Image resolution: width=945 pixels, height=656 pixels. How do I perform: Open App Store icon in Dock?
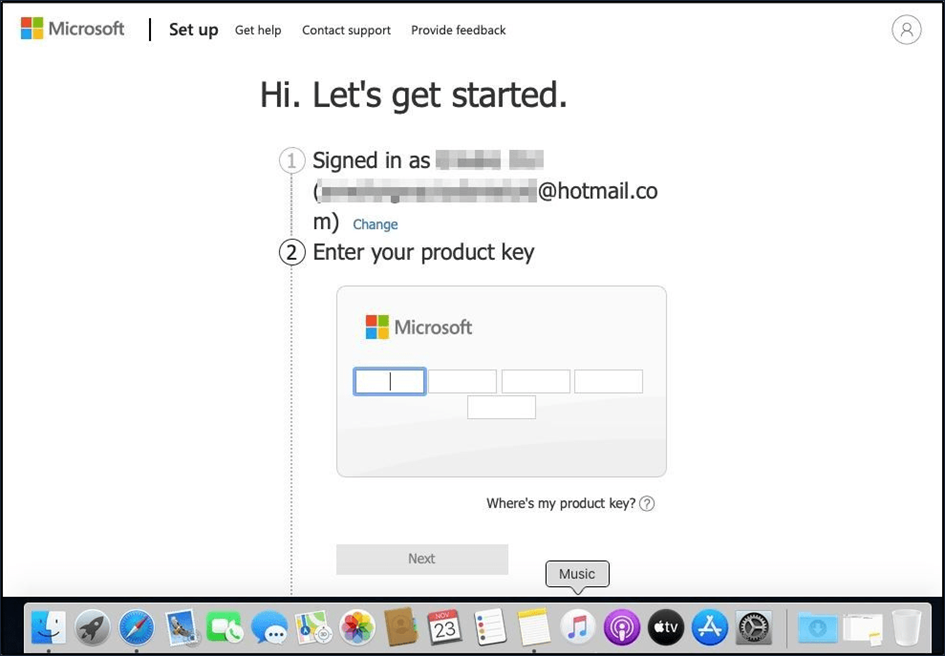(x=710, y=628)
